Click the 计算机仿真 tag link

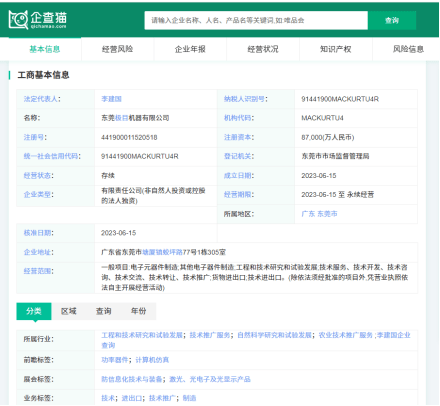click(x=152, y=360)
